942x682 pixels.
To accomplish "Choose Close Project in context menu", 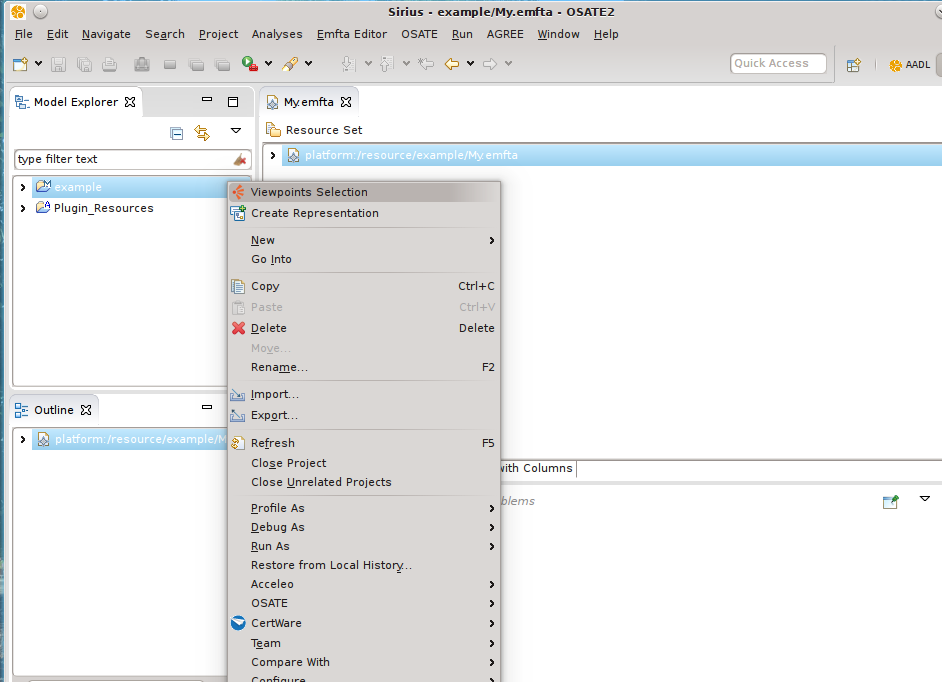I will (x=364, y=463).
